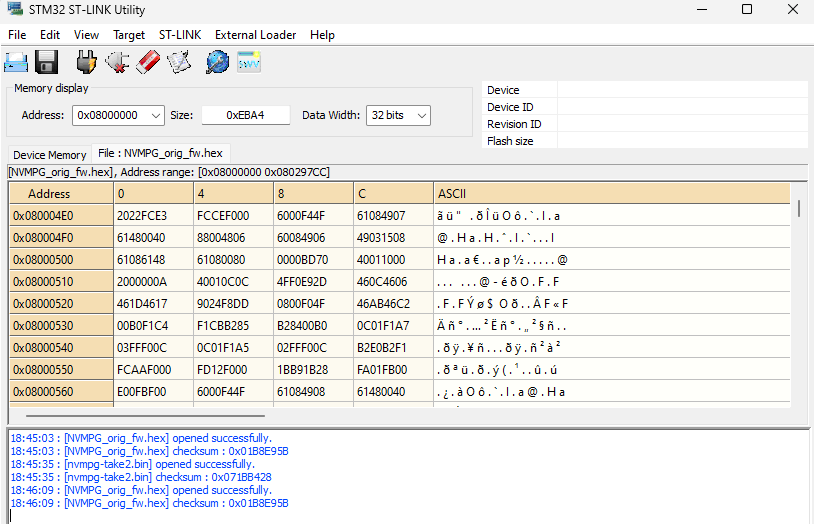
Task: Select address row 0x08000560
Action: [61, 392]
